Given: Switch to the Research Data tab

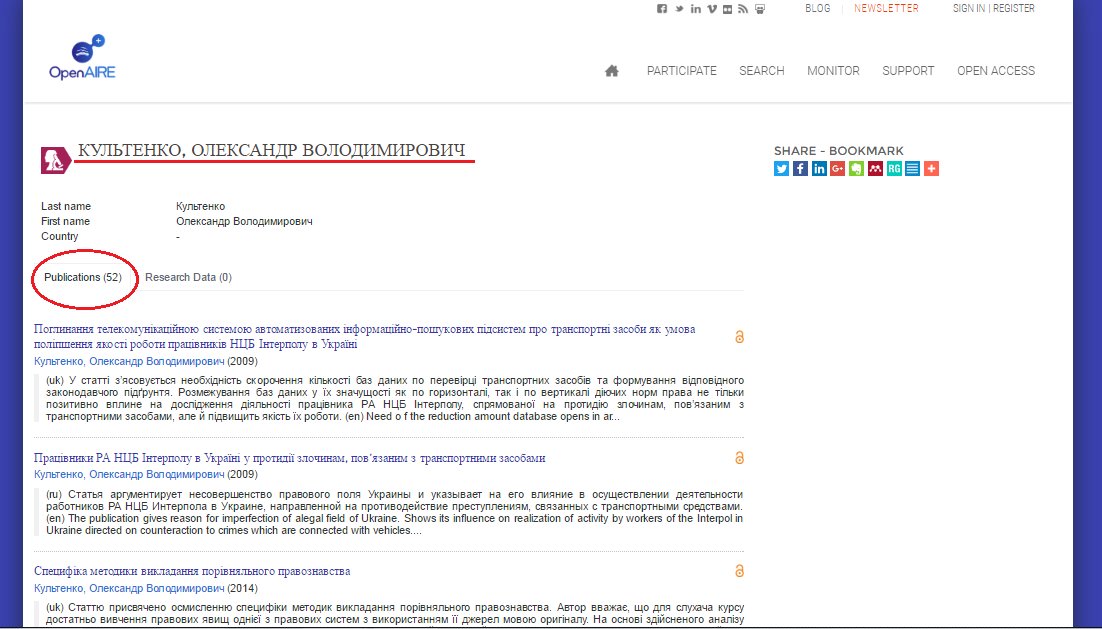Looking at the screenshot, I should click(188, 277).
